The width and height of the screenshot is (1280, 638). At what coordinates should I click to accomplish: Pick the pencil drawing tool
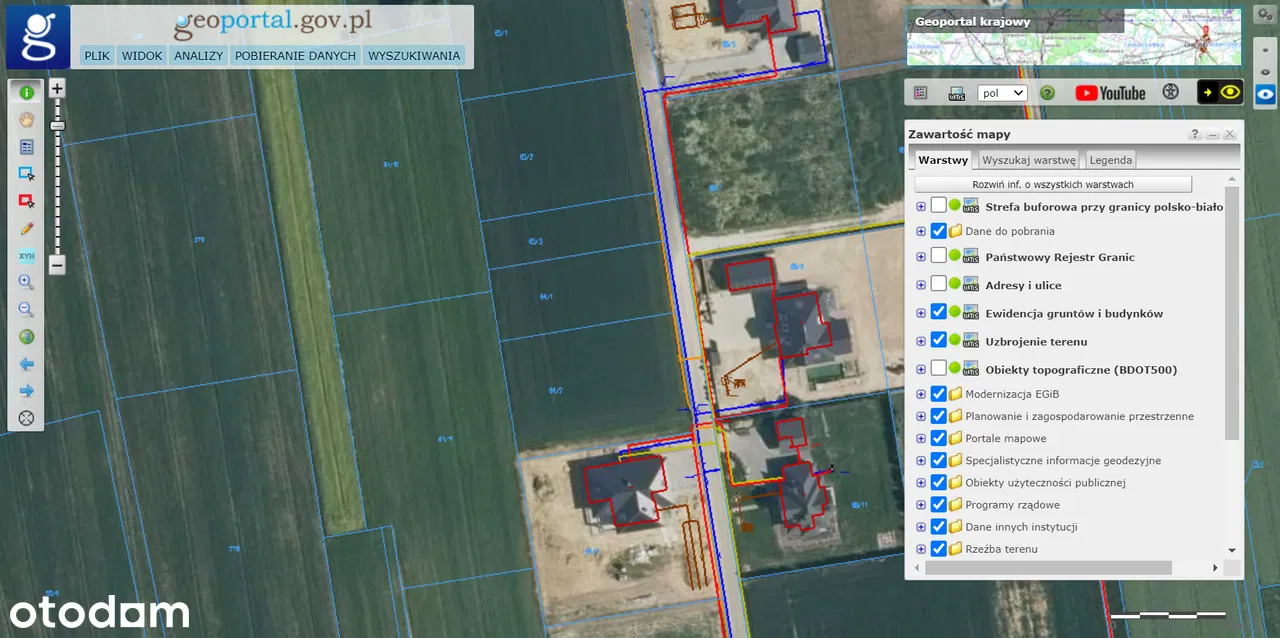[27, 228]
